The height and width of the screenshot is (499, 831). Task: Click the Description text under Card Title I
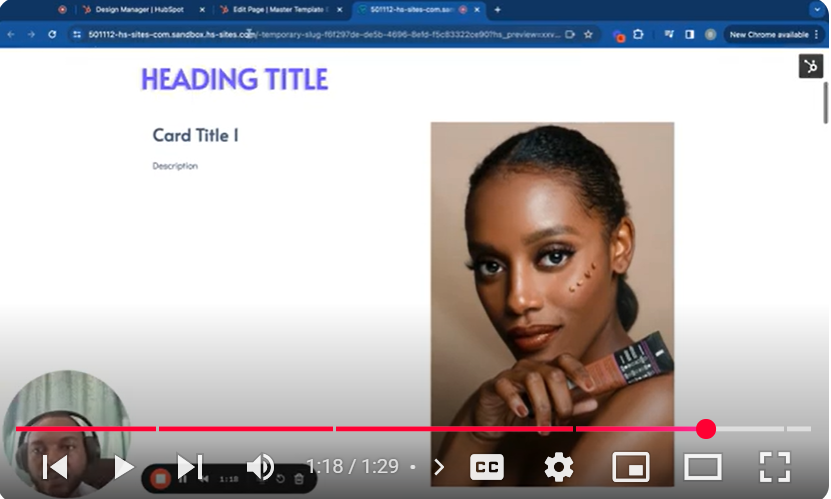pyautogui.click(x=175, y=166)
